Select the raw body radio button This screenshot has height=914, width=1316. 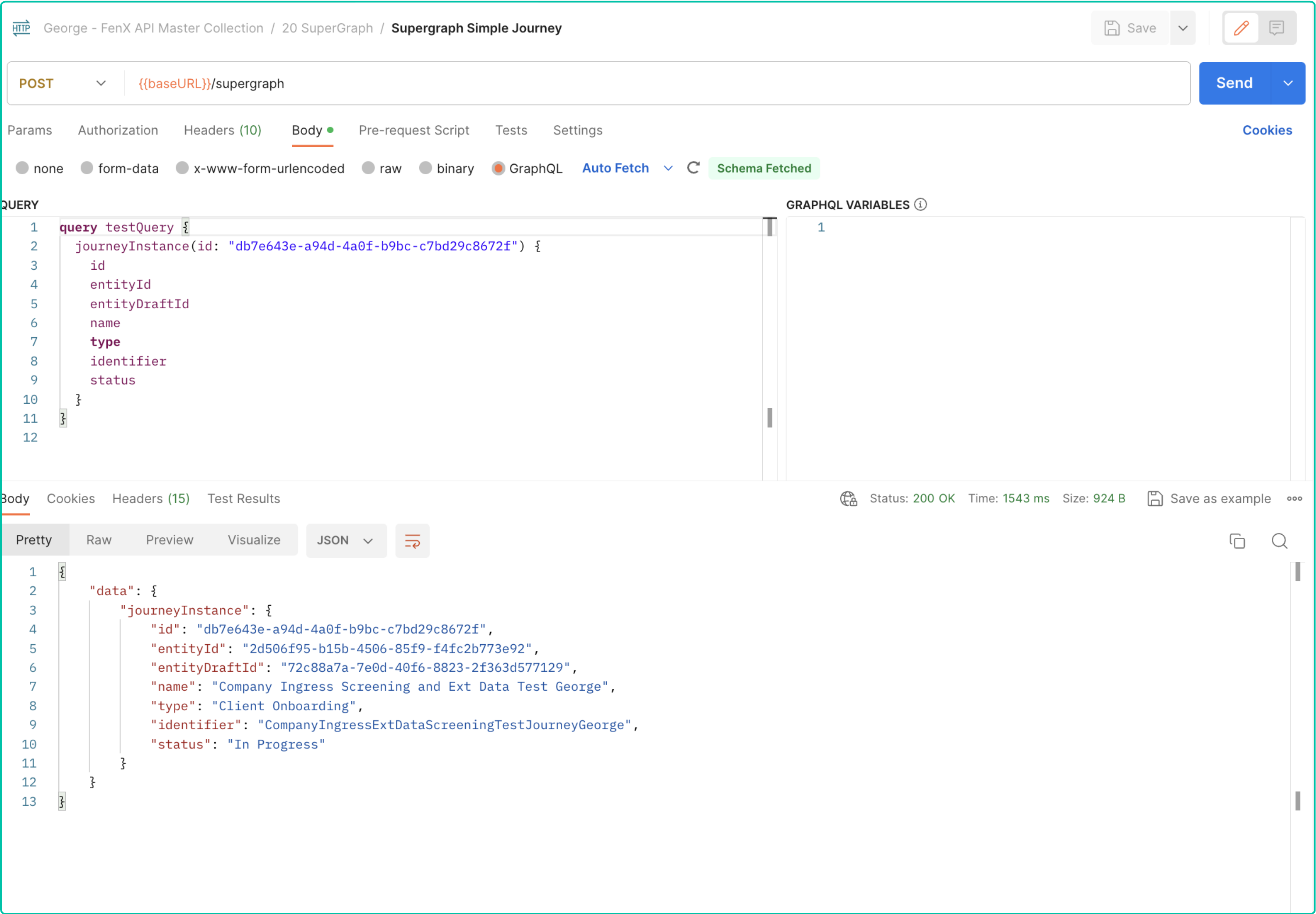click(x=368, y=168)
